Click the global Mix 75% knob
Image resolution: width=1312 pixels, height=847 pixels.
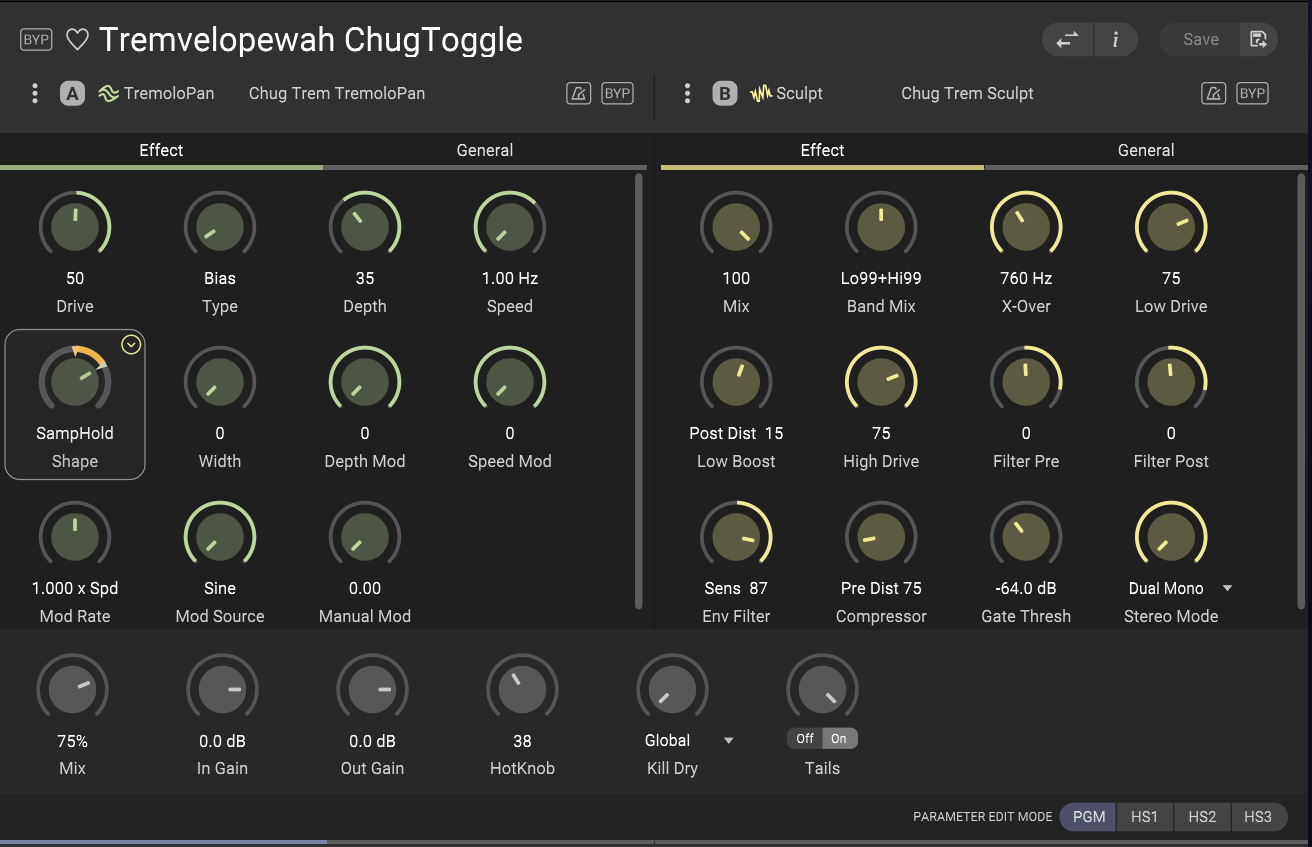72,690
